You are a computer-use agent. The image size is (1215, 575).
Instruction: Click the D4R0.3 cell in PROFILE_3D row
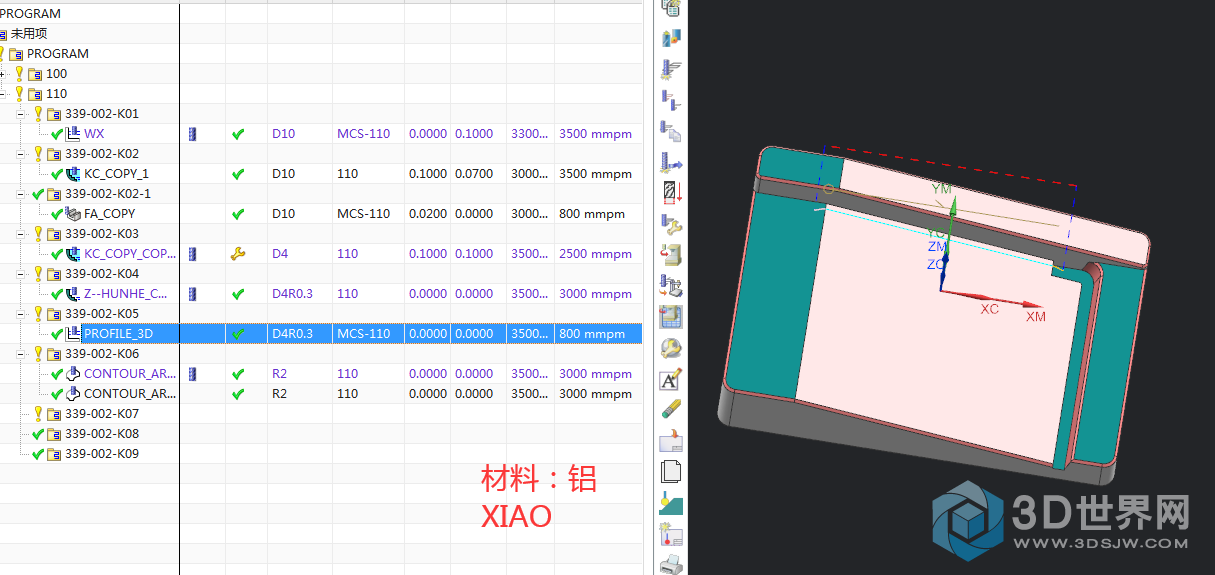pos(292,334)
